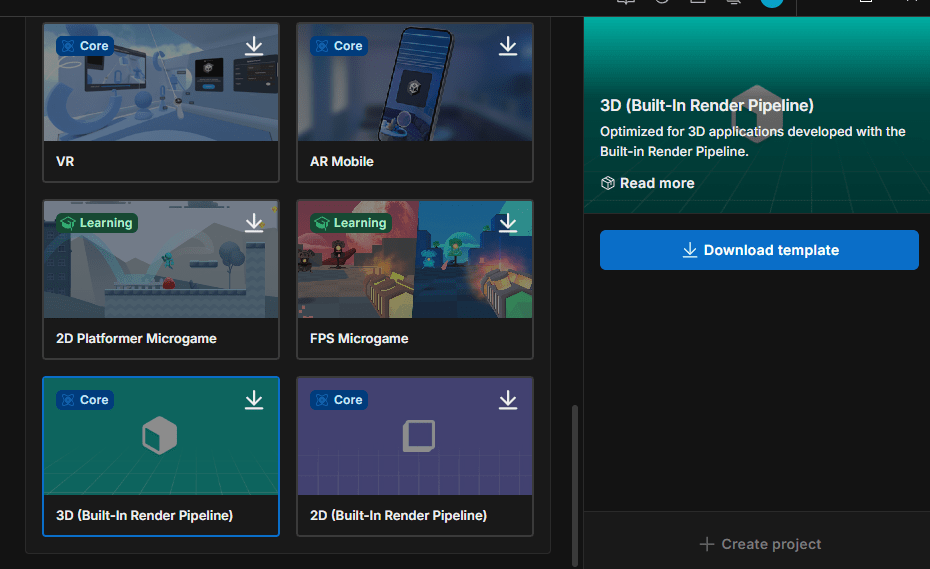
Task: Click the download icon on AR Mobile card
Action: [x=508, y=46]
